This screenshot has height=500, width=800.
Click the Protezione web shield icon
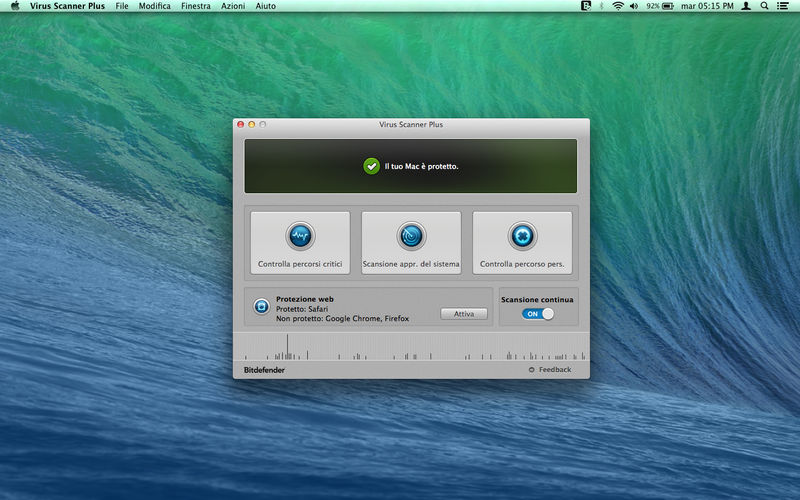[x=262, y=306]
